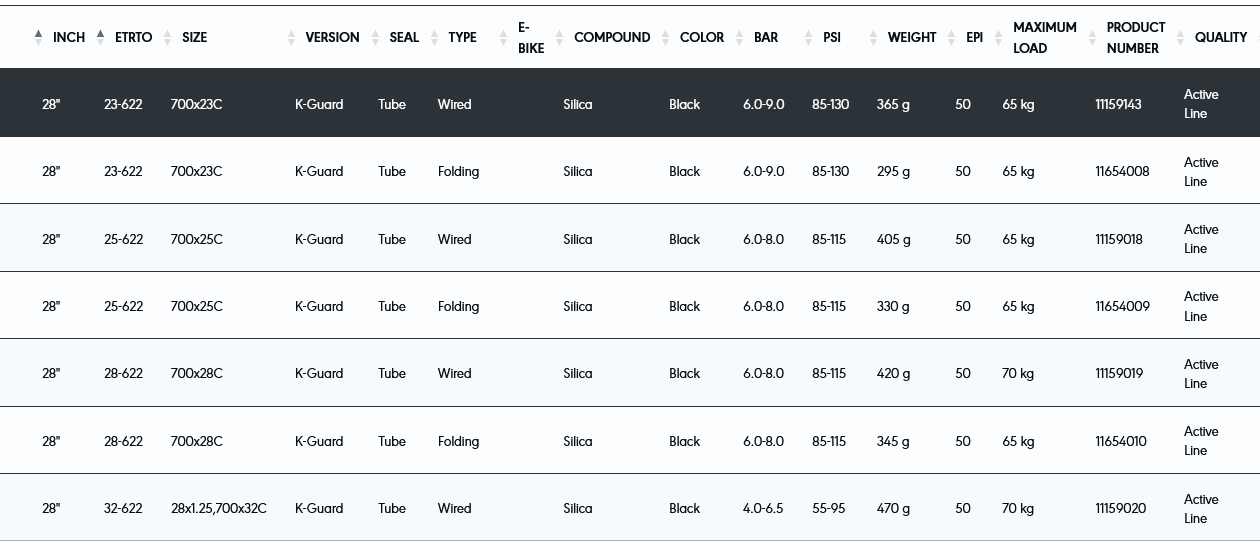Sort table using the SIZE column arrows

[x=167, y=37]
